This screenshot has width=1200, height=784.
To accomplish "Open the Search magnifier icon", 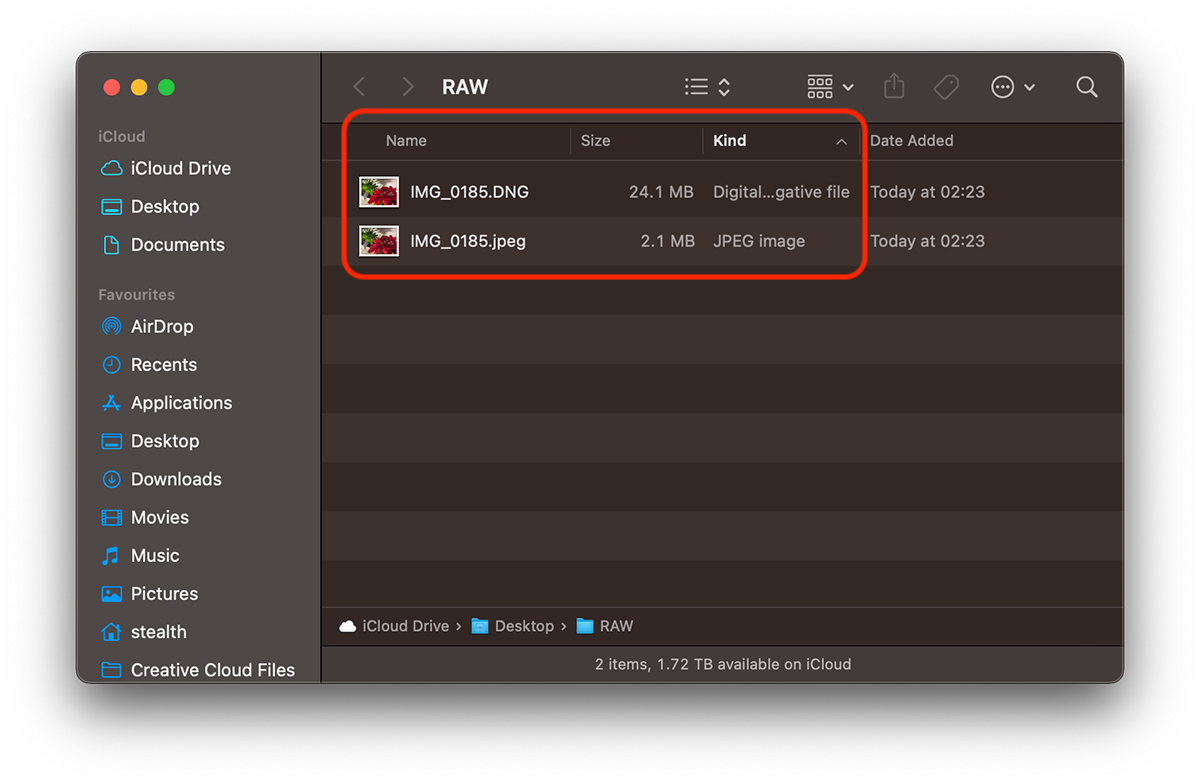I will (x=1087, y=87).
